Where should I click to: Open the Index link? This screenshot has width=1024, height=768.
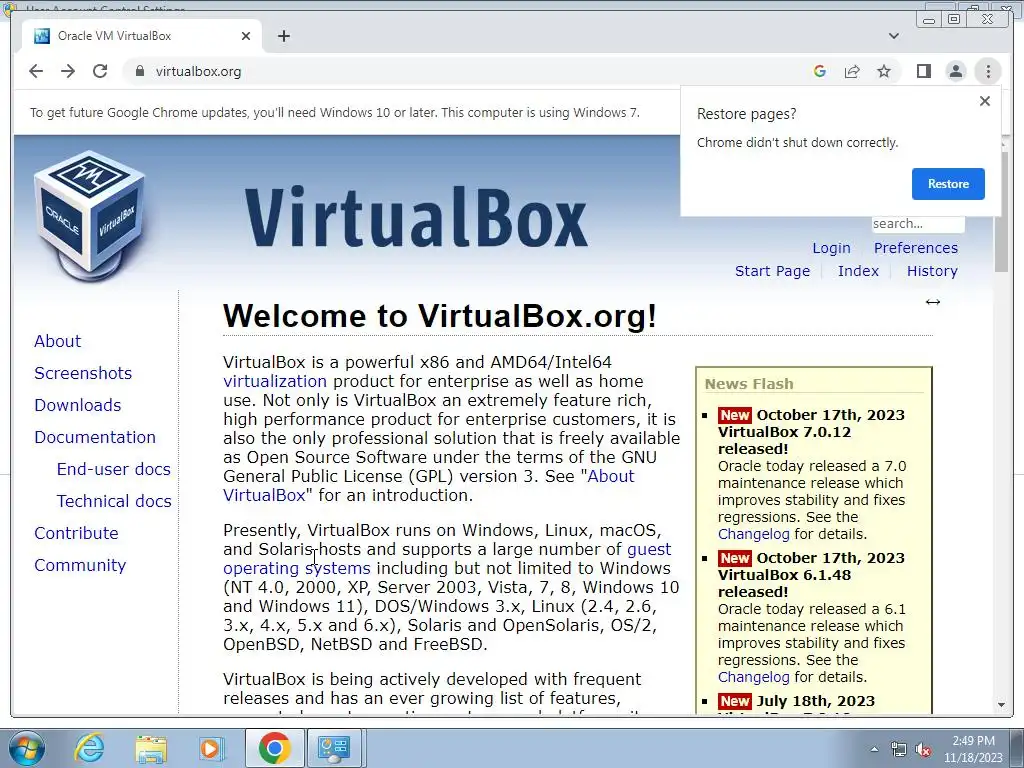click(x=858, y=271)
